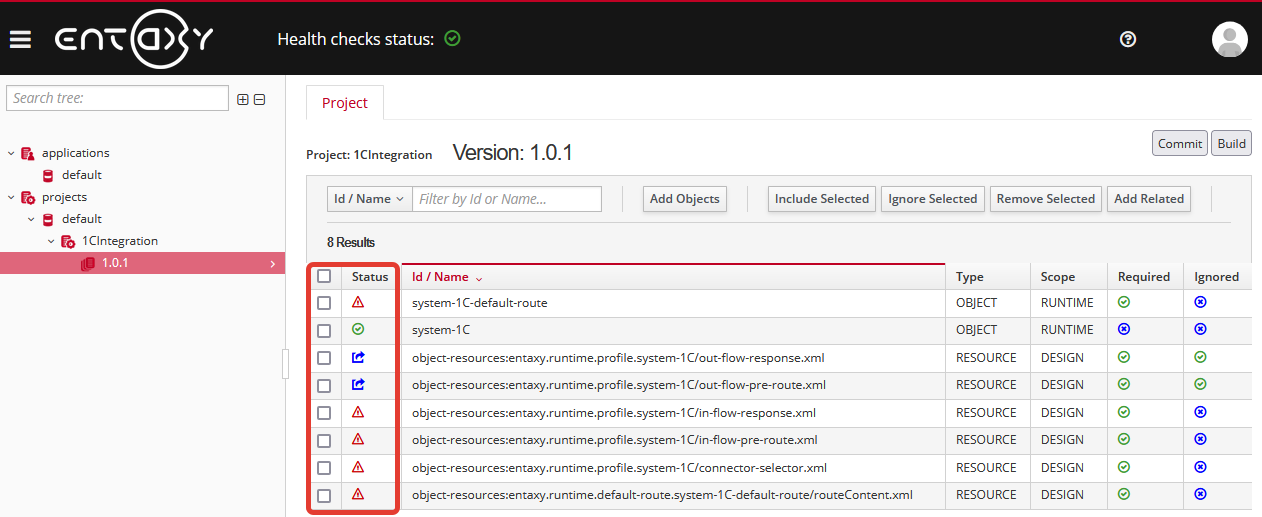
Task: Collapse the projects tree node
Action: (x=11, y=197)
